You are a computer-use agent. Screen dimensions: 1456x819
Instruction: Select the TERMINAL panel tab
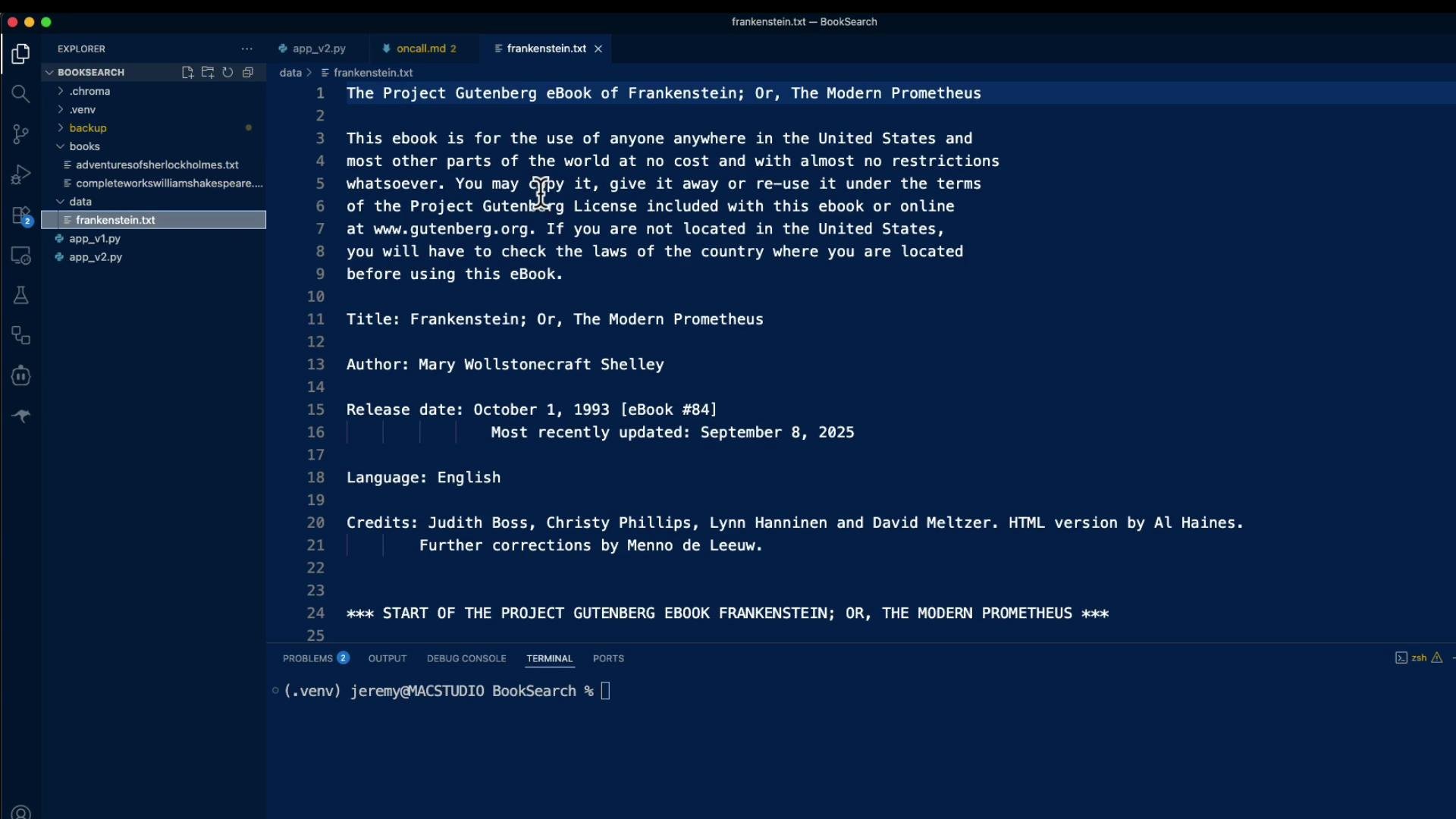(550, 658)
